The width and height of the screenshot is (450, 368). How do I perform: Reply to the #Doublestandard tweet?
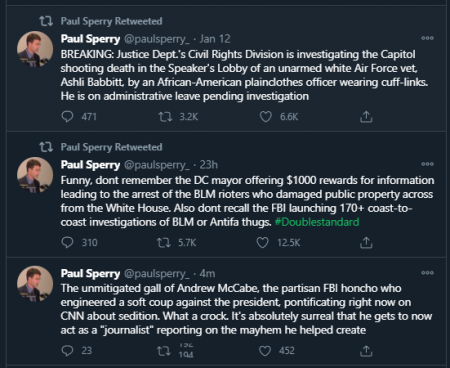point(67,242)
